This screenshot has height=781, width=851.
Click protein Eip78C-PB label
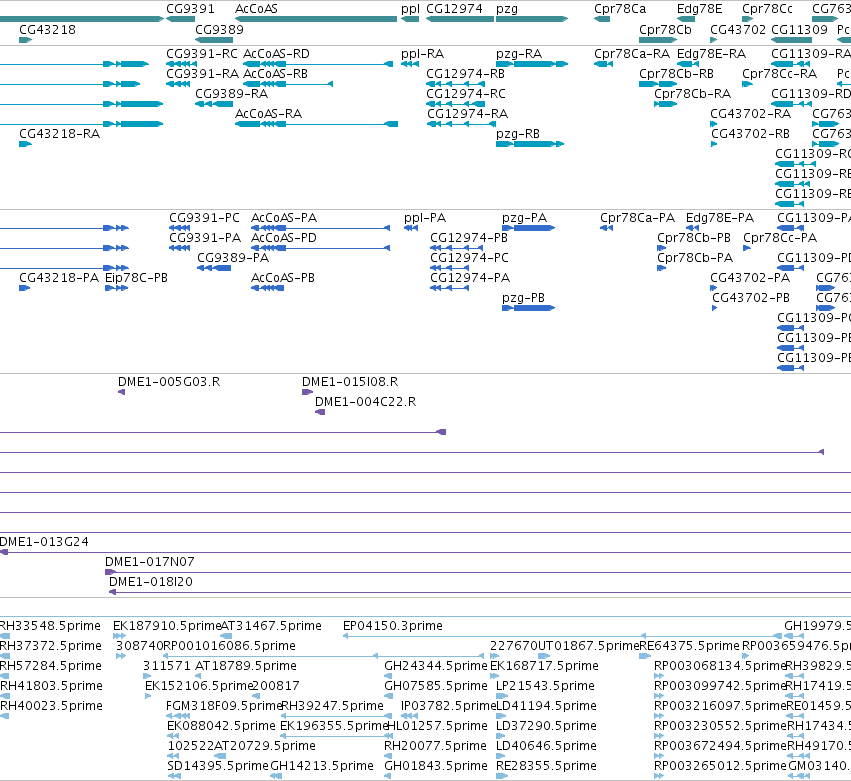click(x=136, y=278)
